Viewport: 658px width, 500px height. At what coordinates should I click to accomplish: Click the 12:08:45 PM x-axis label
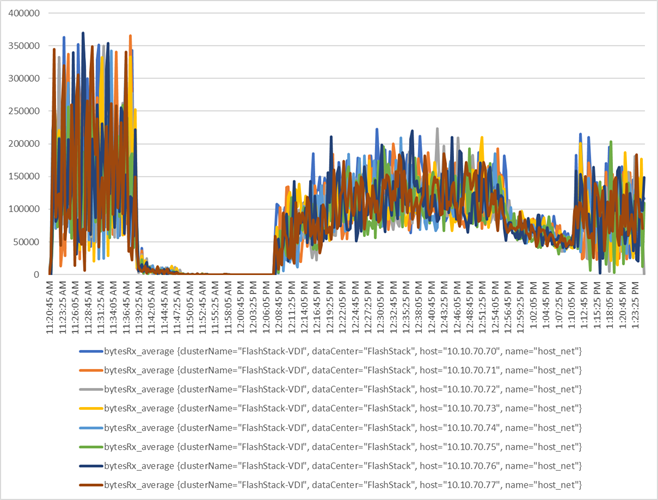(279, 307)
